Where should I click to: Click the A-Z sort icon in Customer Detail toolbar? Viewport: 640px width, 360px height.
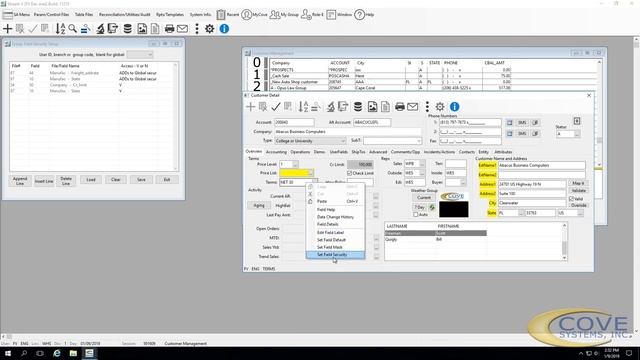[303, 107]
